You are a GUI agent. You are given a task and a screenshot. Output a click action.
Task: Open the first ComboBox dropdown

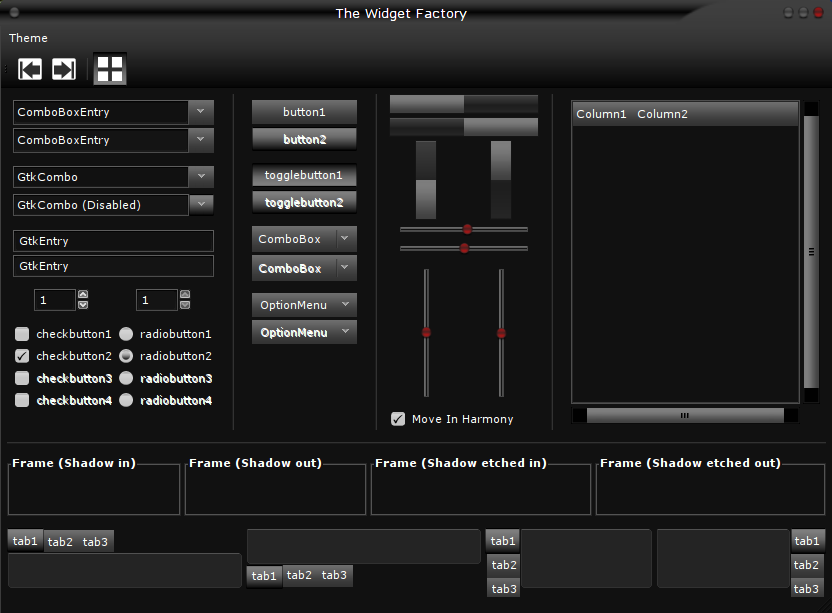[x=304, y=239]
